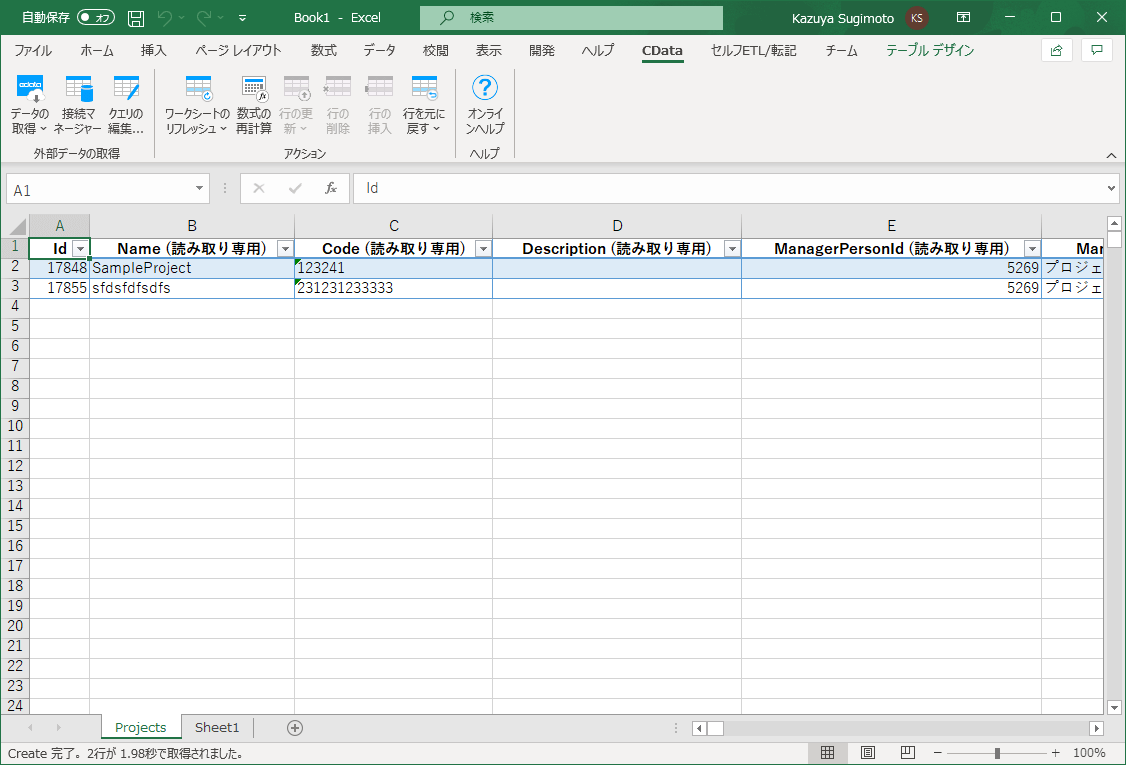Click the Redo arrow icon
The width and height of the screenshot is (1126, 765).
pos(204,17)
